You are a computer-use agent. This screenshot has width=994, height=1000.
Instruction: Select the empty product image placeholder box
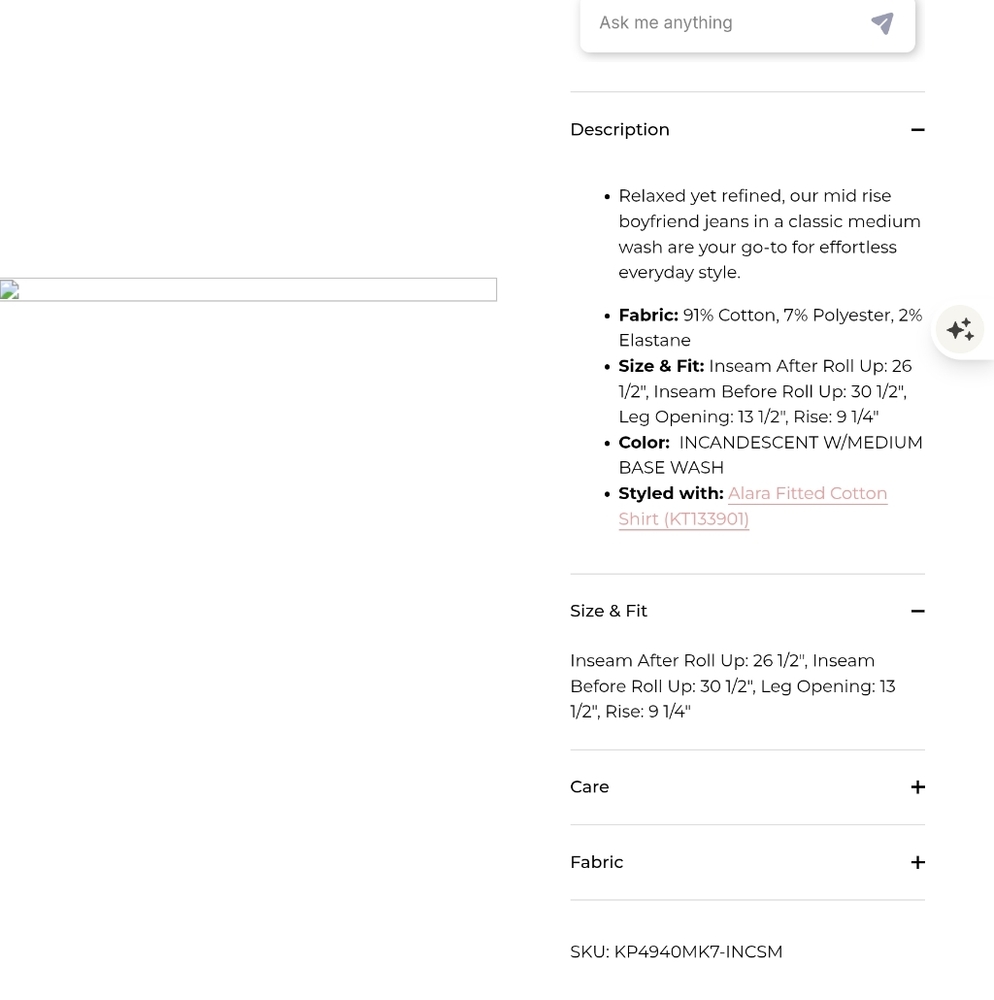pyautogui.click(x=248, y=290)
